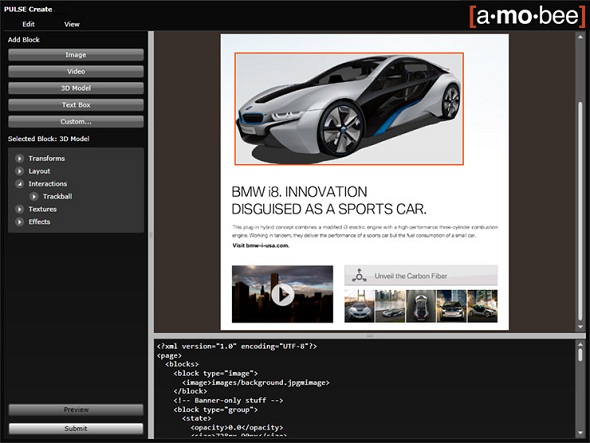Open the fifth car gallery thumbnail

point(482,306)
